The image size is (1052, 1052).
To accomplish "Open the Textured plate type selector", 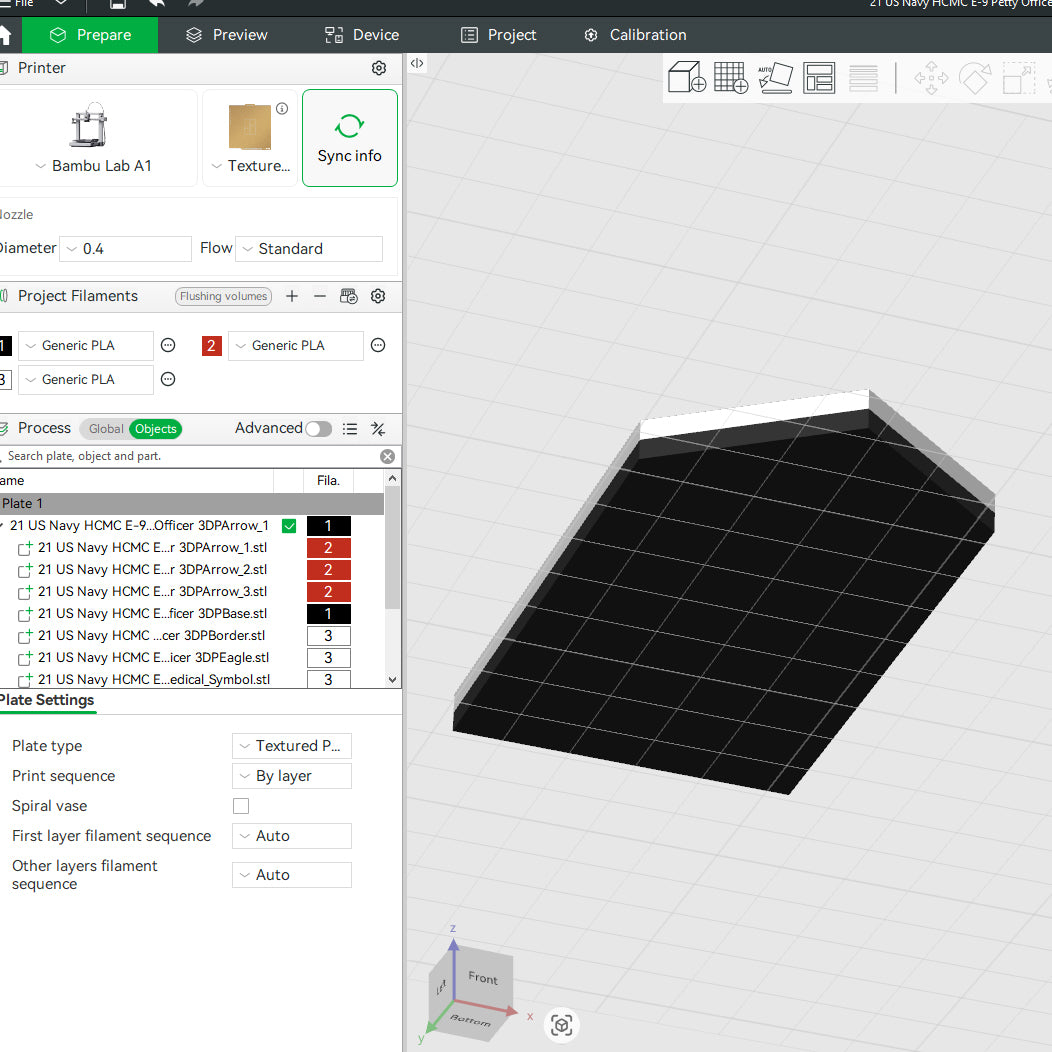I will pyautogui.click(x=250, y=166).
